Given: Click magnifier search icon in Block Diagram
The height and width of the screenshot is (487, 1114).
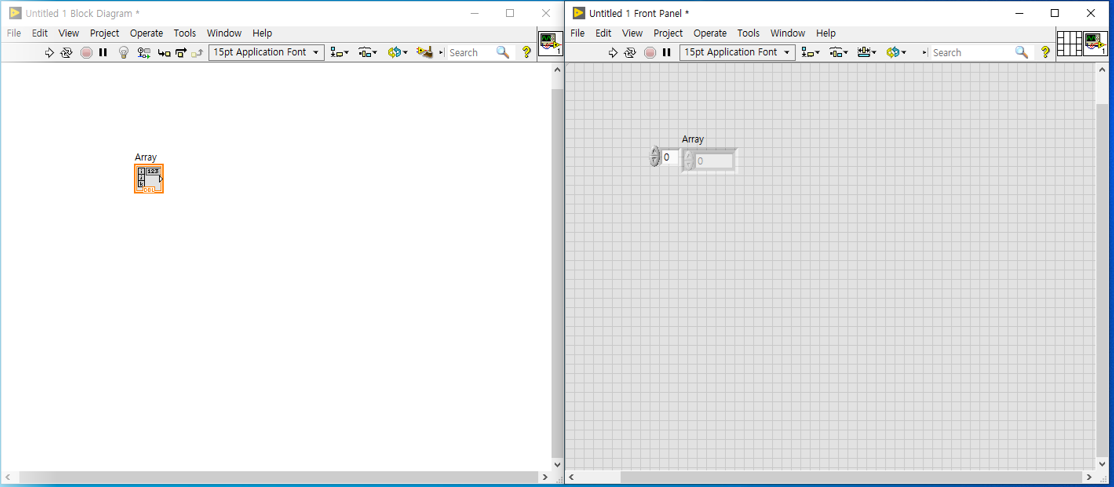Looking at the screenshot, I should [x=503, y=53].
